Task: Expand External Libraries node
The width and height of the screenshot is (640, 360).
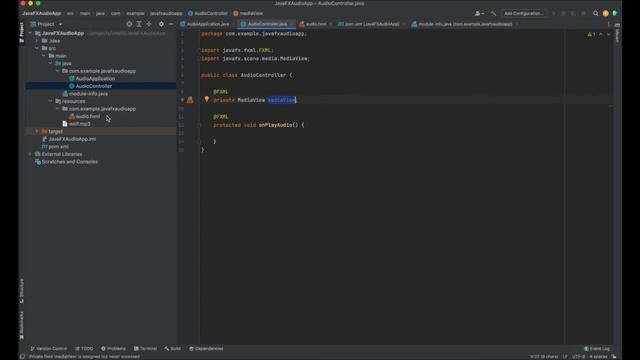Action: [30, 154]
